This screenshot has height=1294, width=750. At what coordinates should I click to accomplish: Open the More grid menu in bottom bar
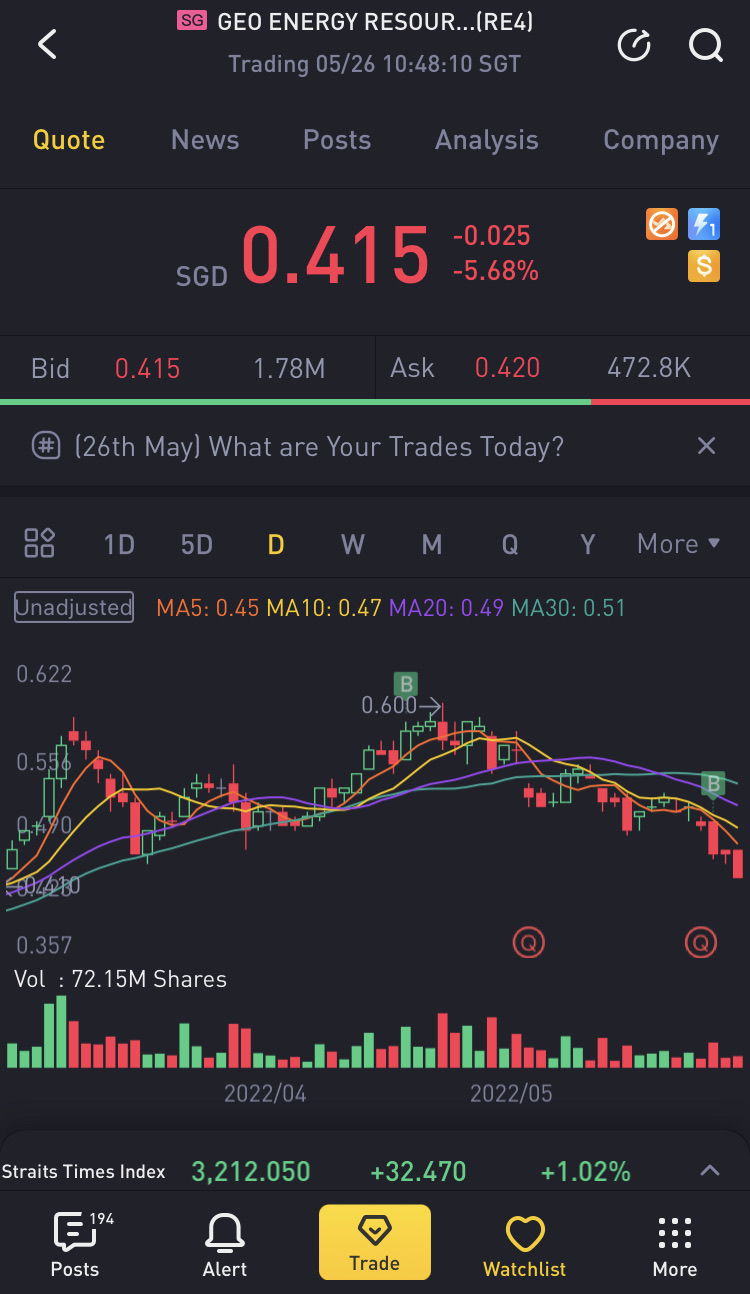click(x=675, y=1244)
